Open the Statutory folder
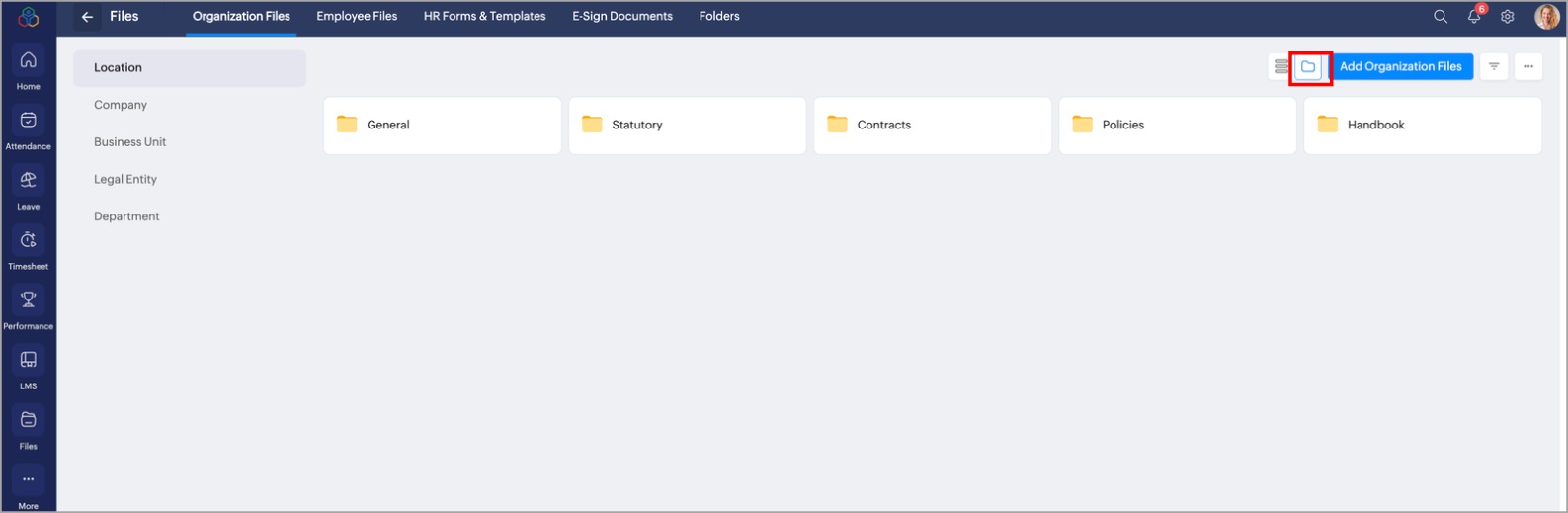 pos(688,126)
